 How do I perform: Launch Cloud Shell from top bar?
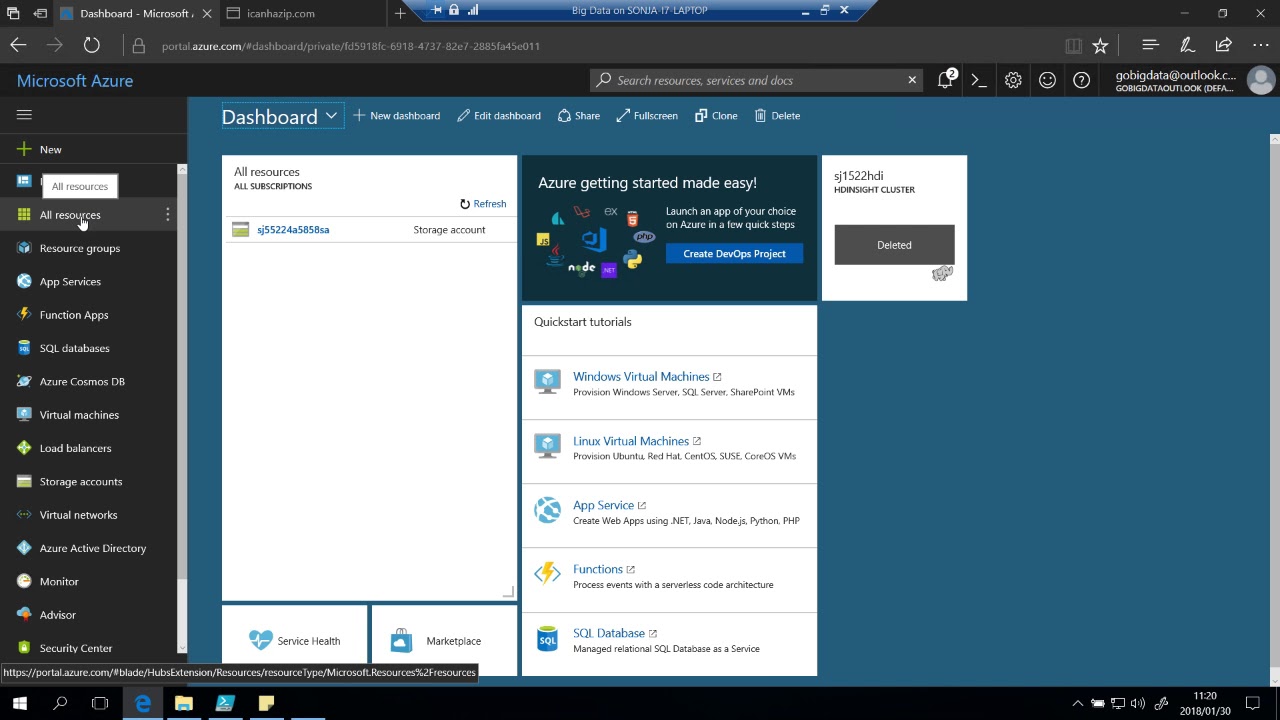click(979, 80)
